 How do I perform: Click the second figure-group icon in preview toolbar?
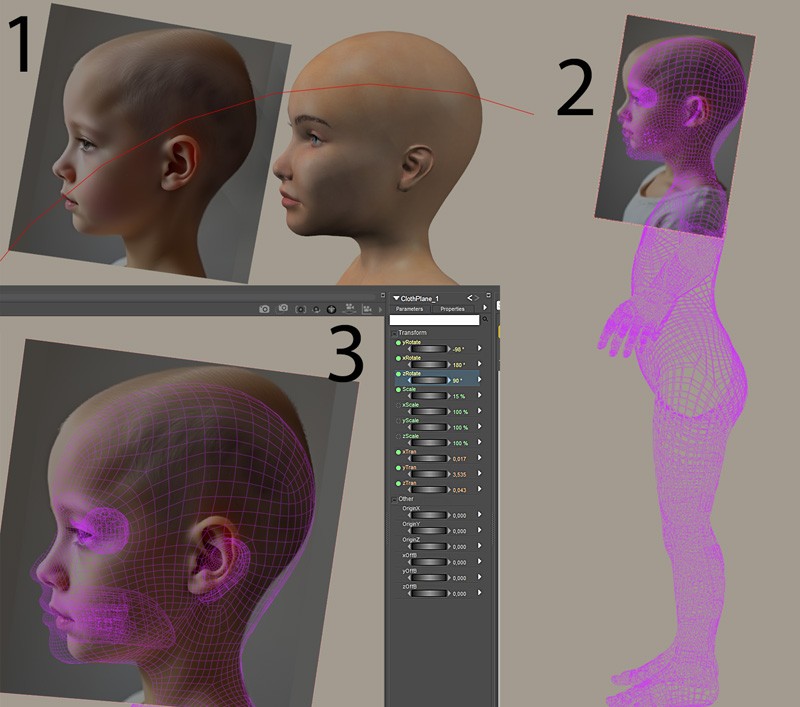367,309
